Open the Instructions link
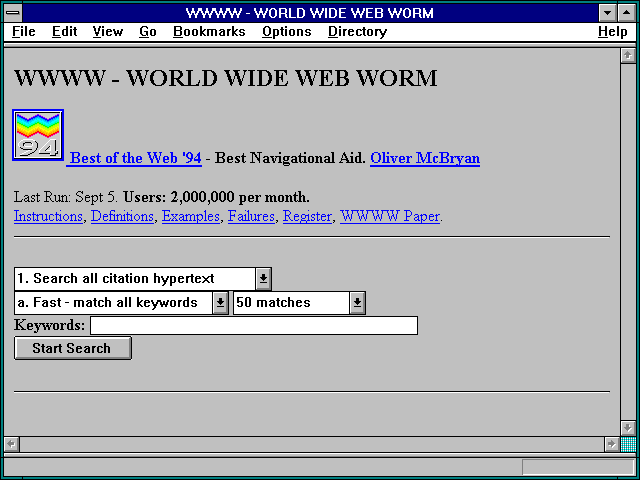640x480 pixels. (48, 216)
